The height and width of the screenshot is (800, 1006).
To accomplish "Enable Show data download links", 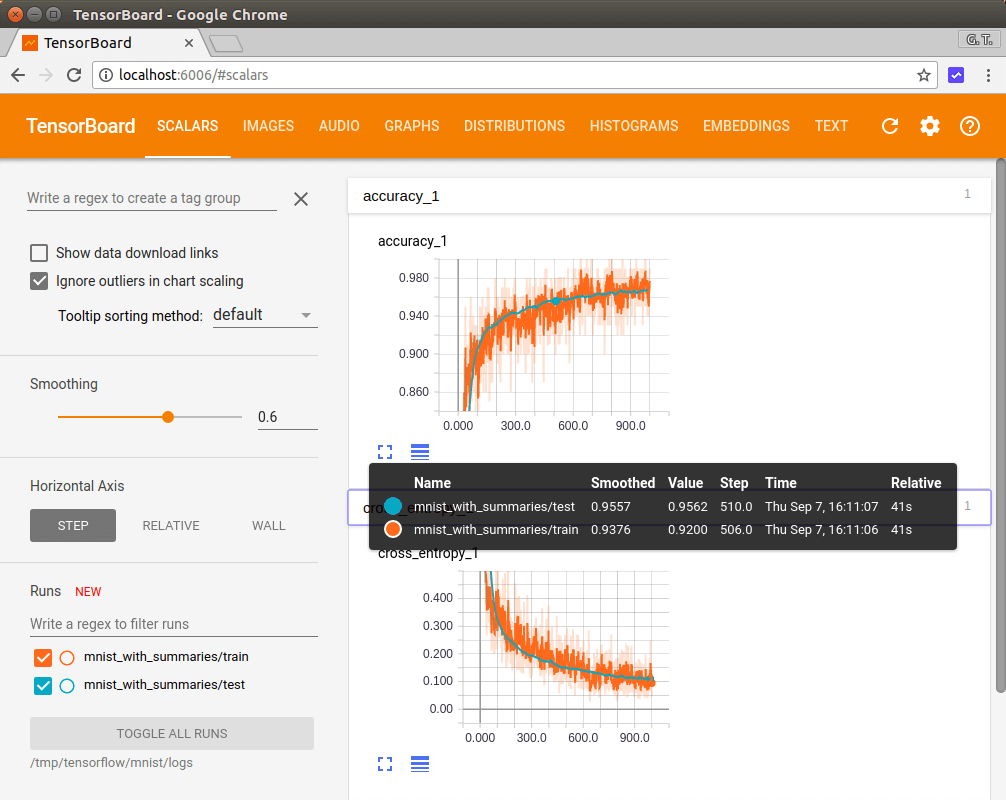I will pyautogui.click(x=39, y=253).
